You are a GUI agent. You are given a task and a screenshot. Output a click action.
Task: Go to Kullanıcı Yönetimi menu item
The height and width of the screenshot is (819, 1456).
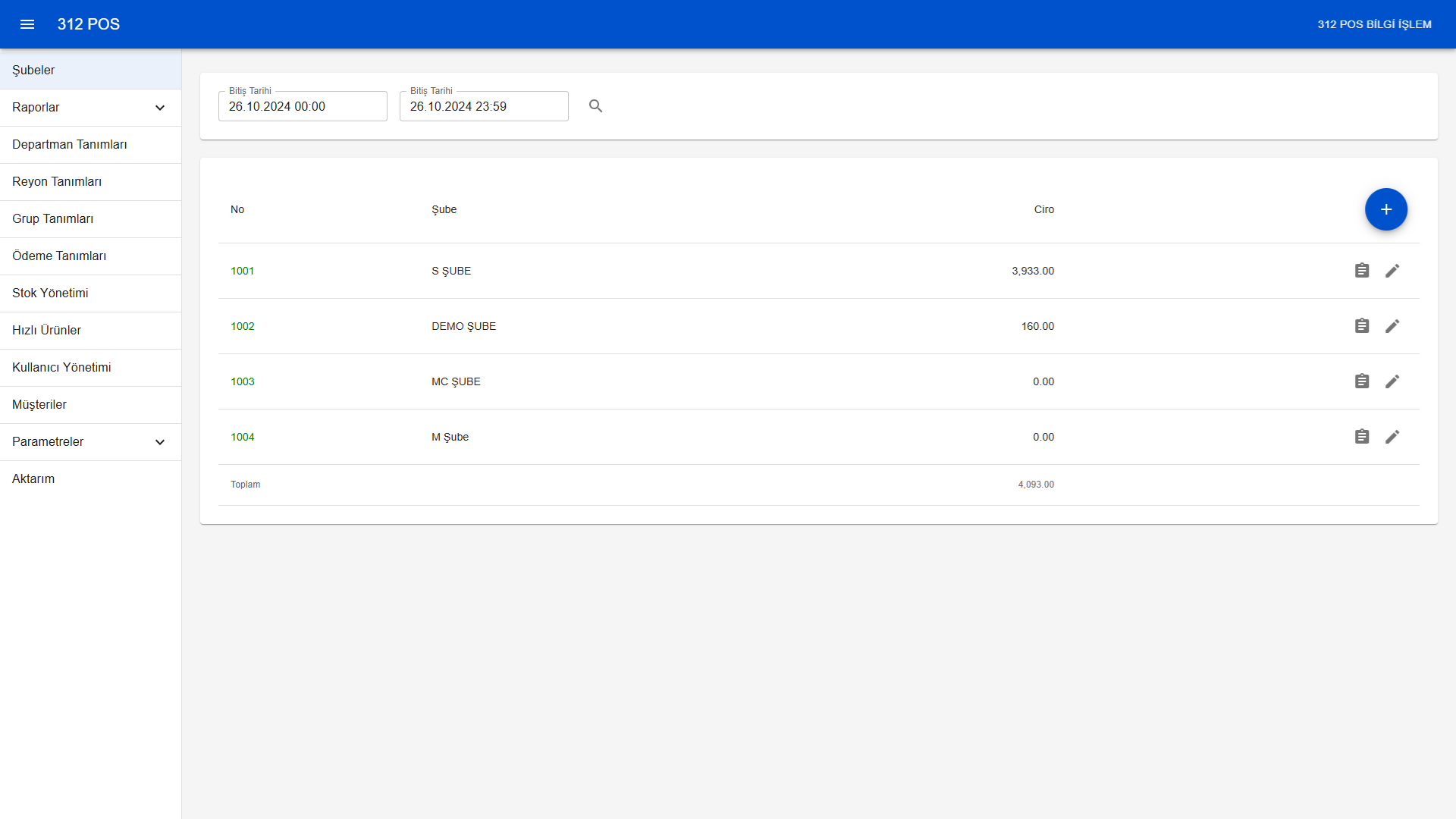click(61, 367)
